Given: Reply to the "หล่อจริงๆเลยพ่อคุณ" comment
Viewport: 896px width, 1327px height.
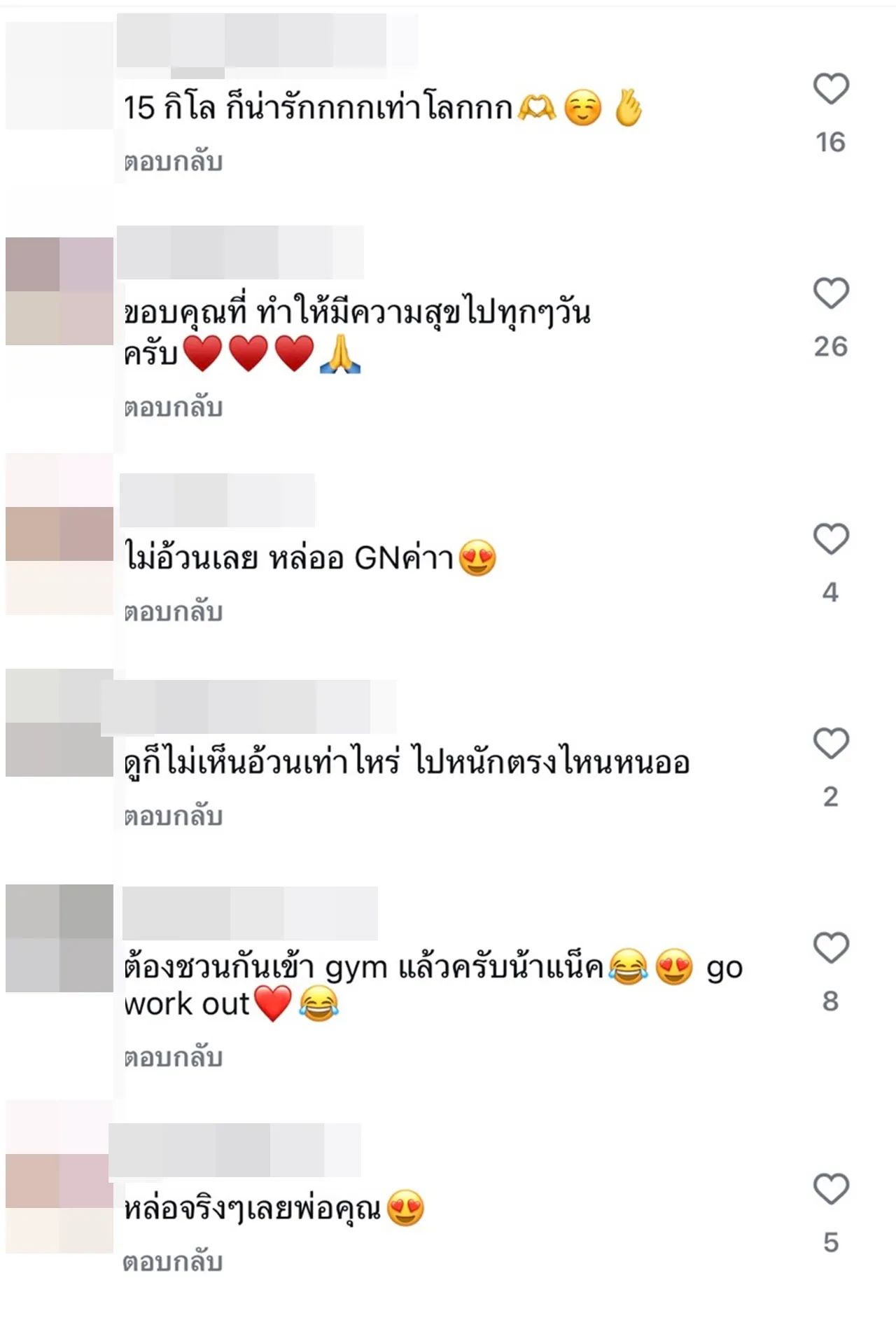Looking at the screenshot, I should [x=174, y=1262].
